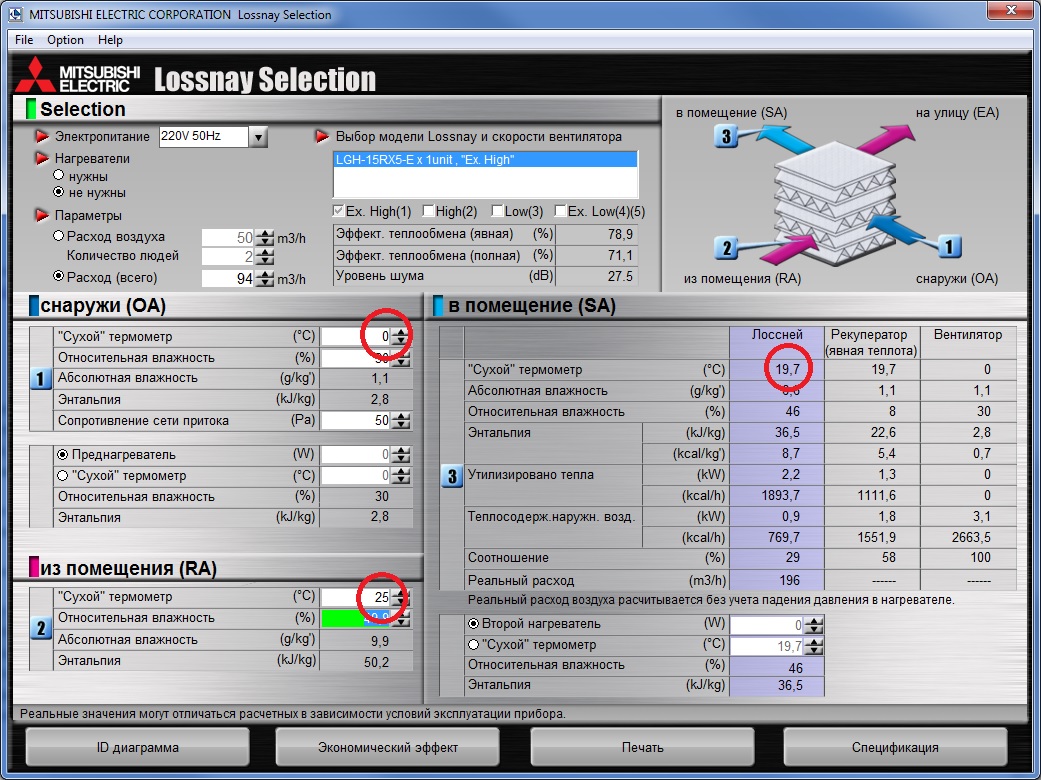1041x780 pixels.
Task: Click number 1 badge in OA panel
Action: coord(40,379)
